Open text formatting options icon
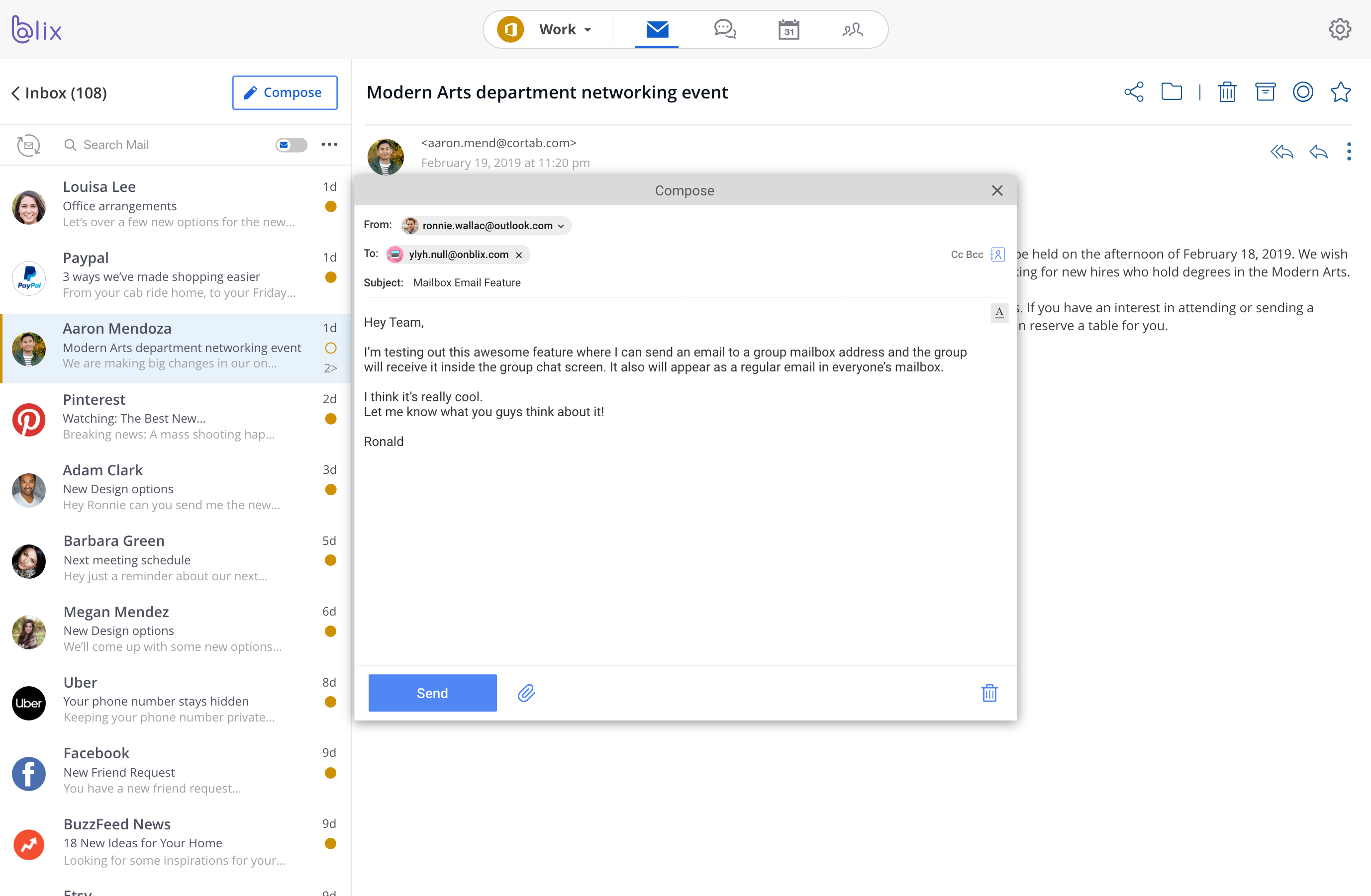Viewport: 1371px width, 896px height. [x=999, y=312]
